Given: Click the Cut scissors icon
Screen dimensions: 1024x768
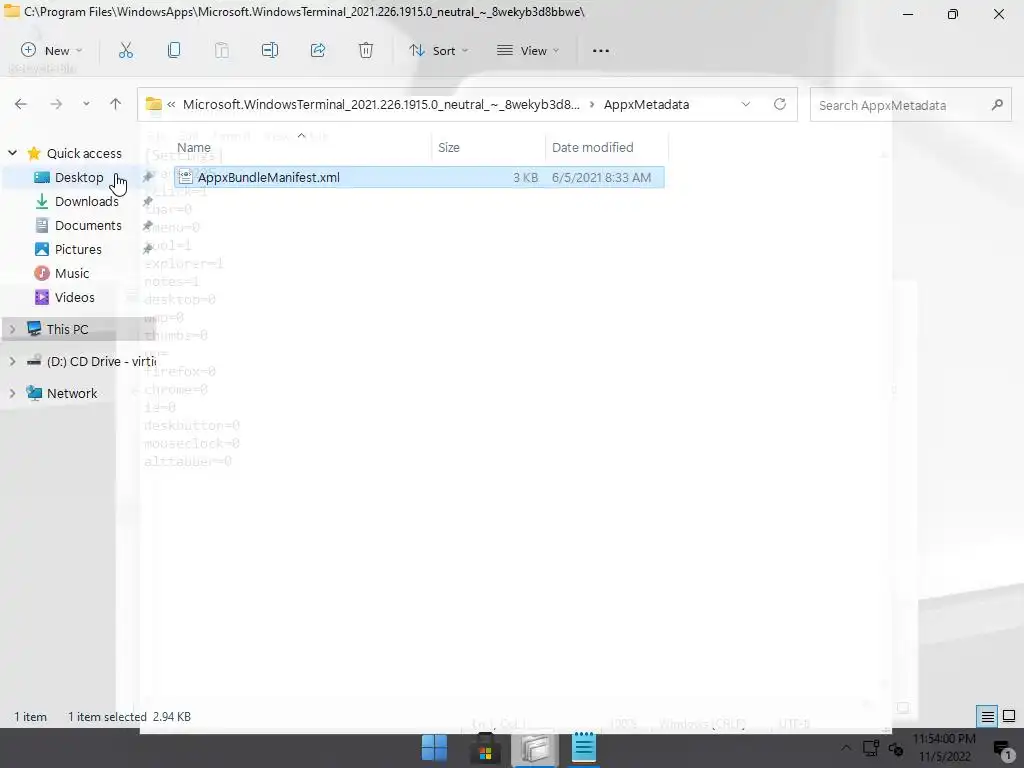Looking at the screenshot, I should (125, 50).
